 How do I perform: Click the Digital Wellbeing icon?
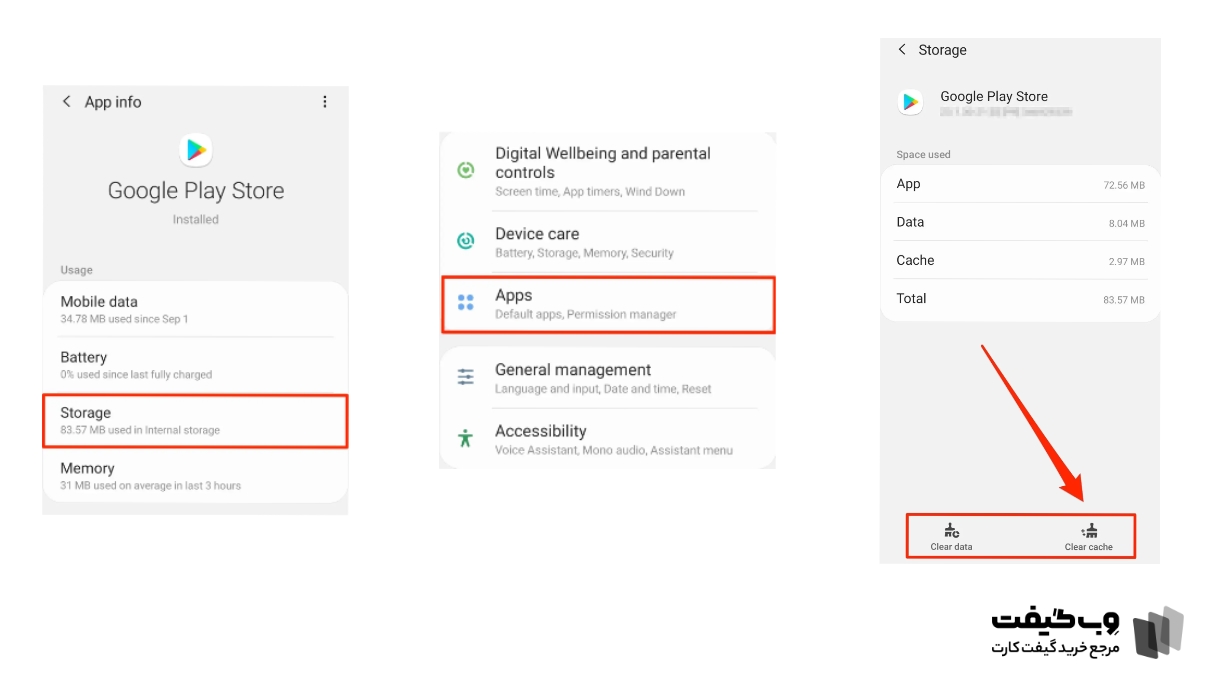click(x=465, y=170)
